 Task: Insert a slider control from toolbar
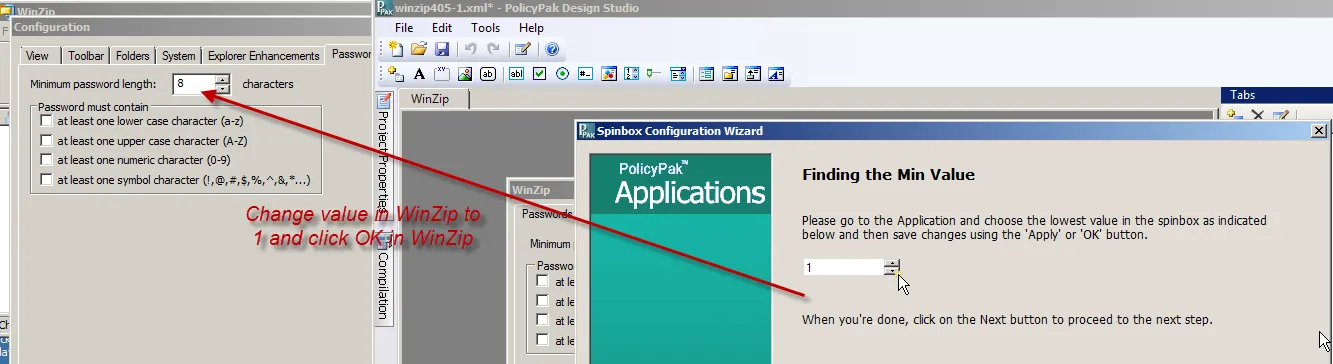(x=654, y=73)
